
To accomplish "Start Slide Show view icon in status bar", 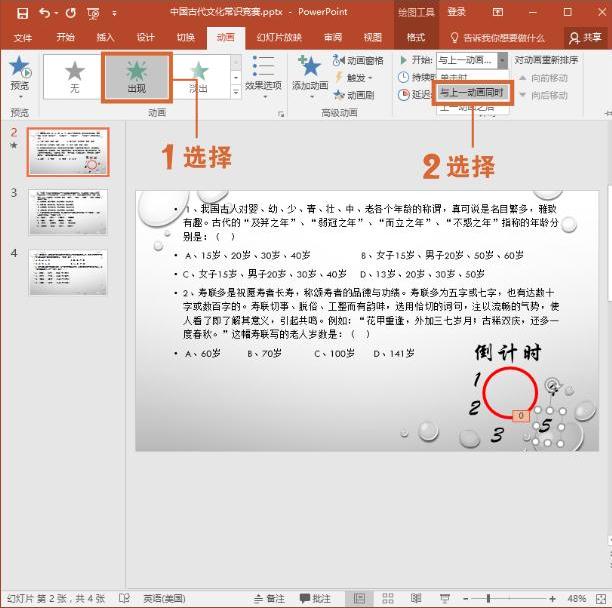I will [x=445, y=598].
